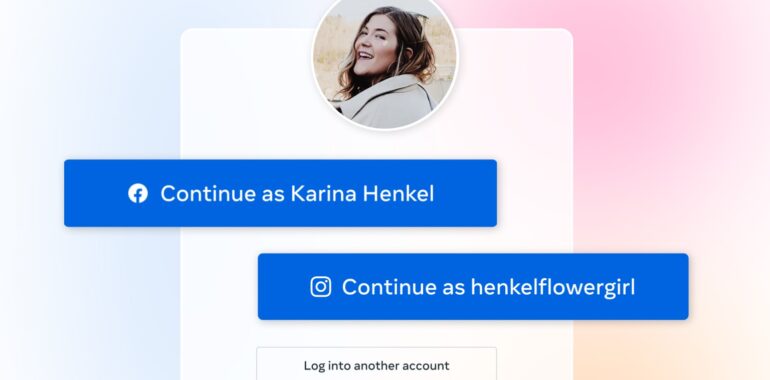This screenshot has width=770, height=380.
Task: Click the "Karina Henkel" name text
Action: pyautogui.click(x=362, y=193)
